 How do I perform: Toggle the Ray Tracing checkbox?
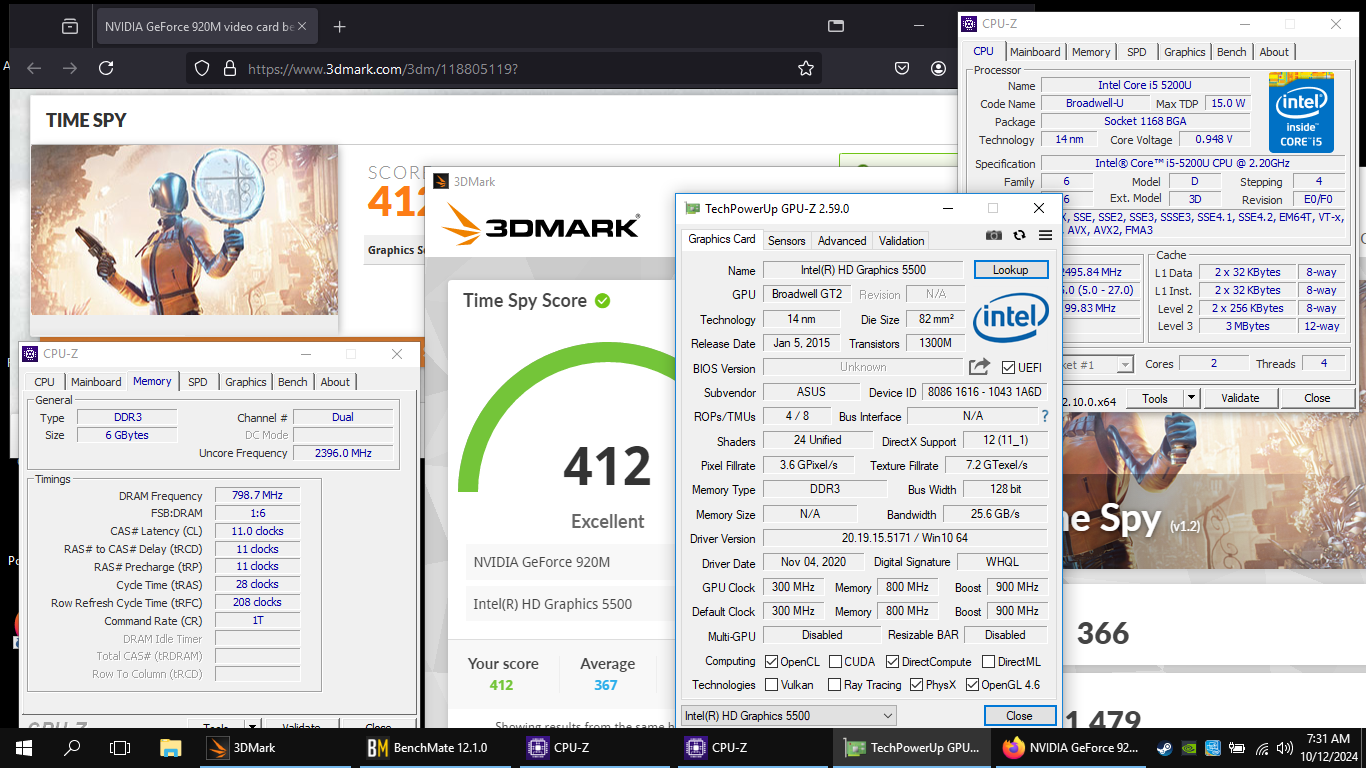tap(834, 685)
